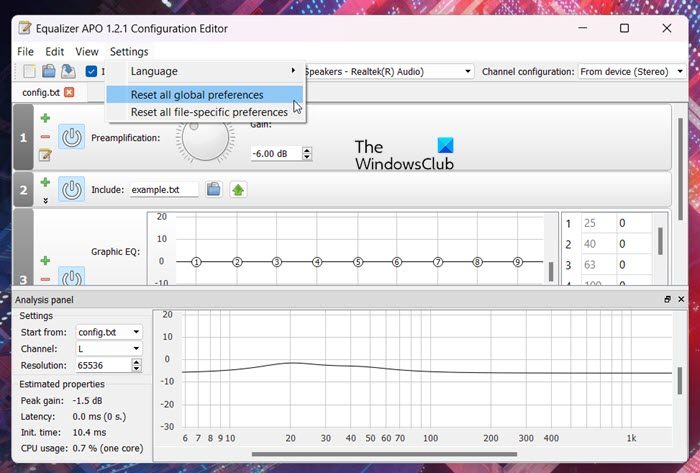Screen dimensions: 700x473
Task: Click the gain value 0 beside 40
Action: click(x=634, y=244)
